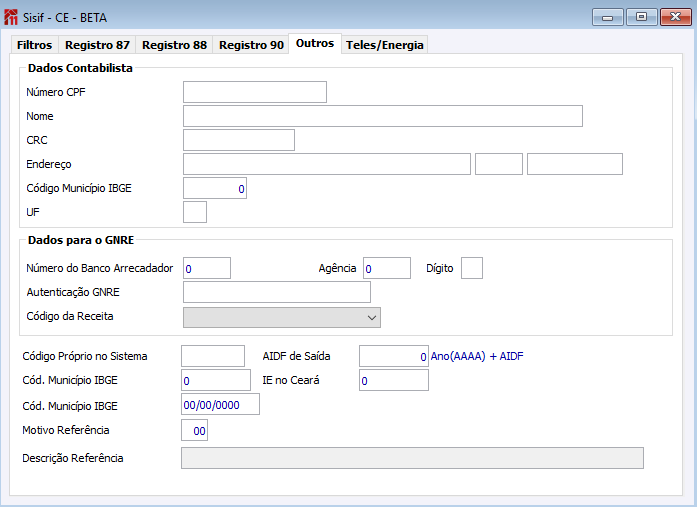Screen dimensions: 697x507
Task: Open the Código da Receita dropdown
Action: [282, 317]
